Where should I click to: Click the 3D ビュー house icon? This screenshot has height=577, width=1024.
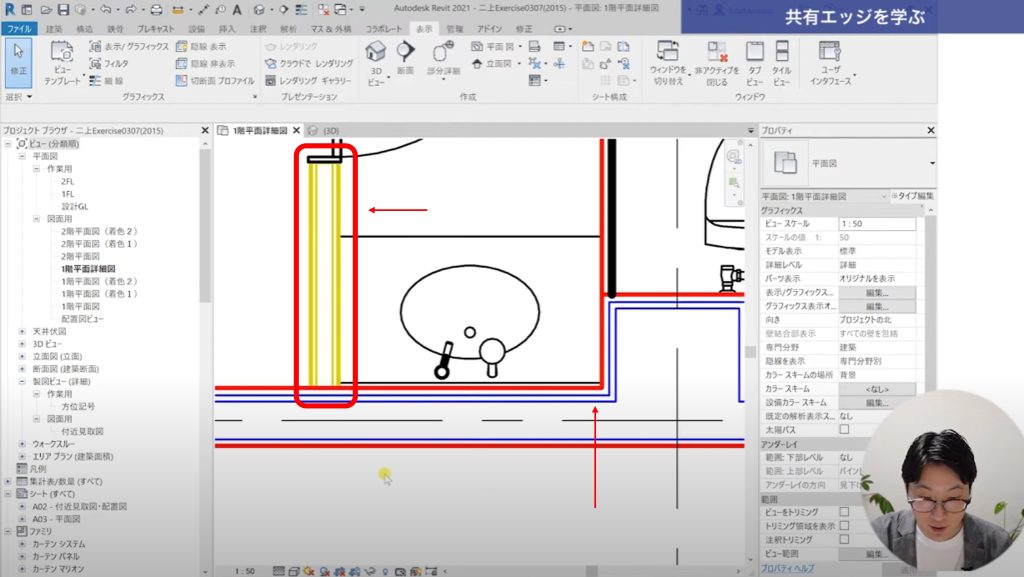pyautogui.click(x=376, y=53)
